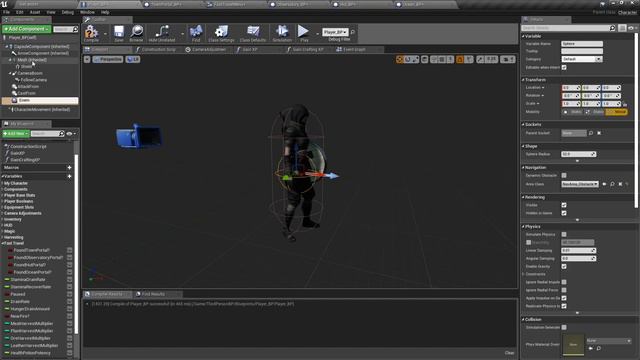Lock scale ratio icon
The height and width of the screenshot is (360, 640).
[625, 104]
